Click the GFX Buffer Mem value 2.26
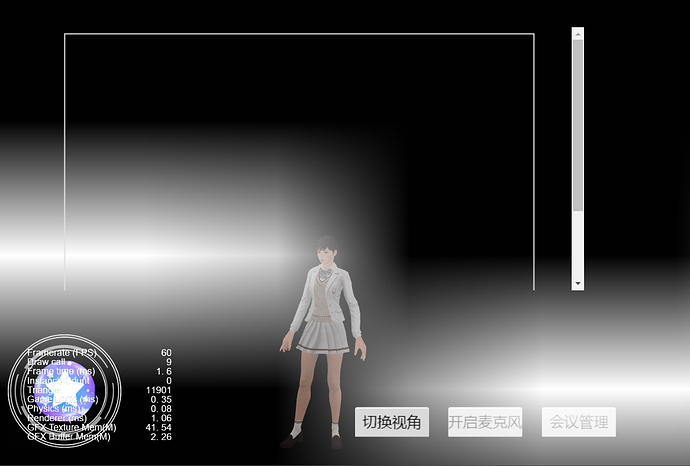 [161, 437]
